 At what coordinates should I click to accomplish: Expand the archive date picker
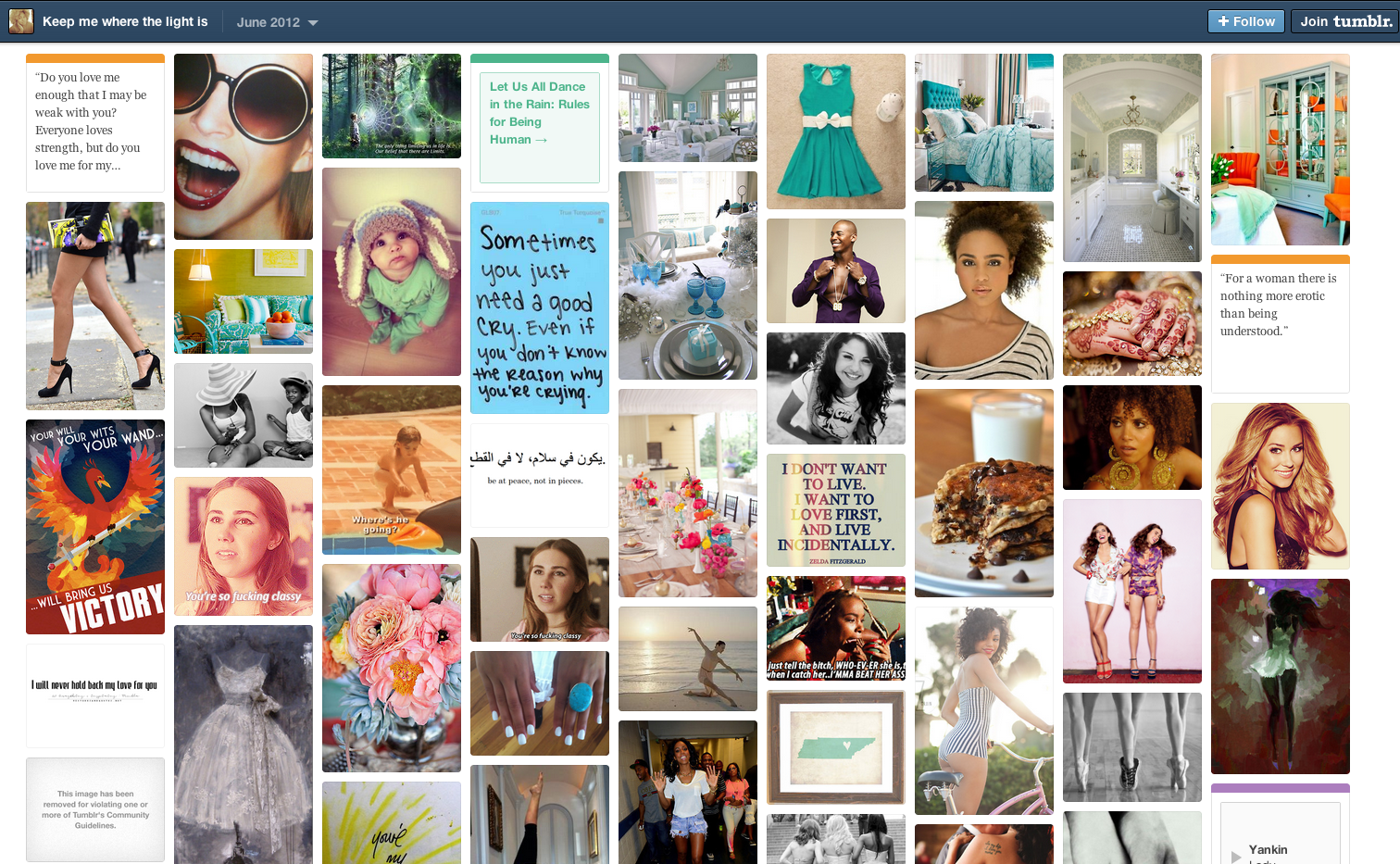(x=278, y=20)
